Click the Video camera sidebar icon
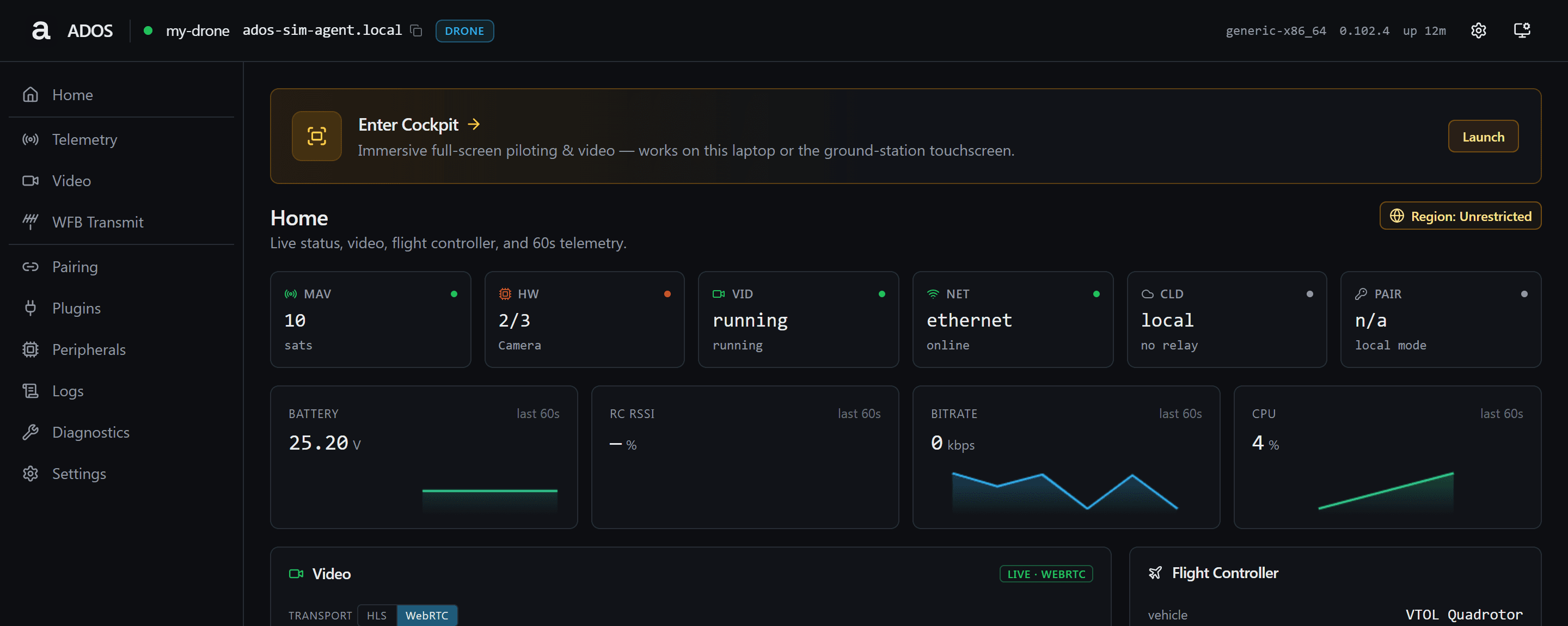Viewport: 1568px width, 626px height. (30, 181)
